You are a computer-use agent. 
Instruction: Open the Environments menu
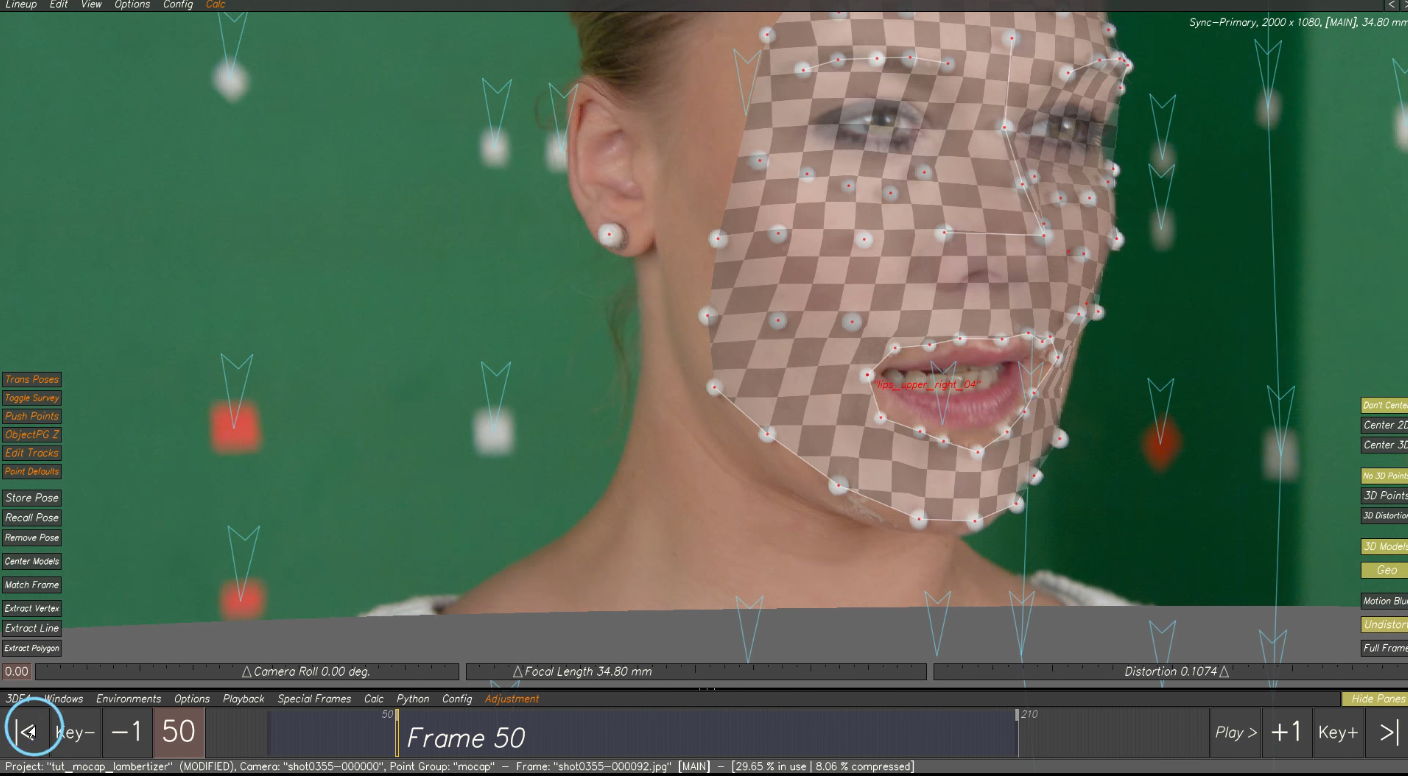click(x=128, y=699)
